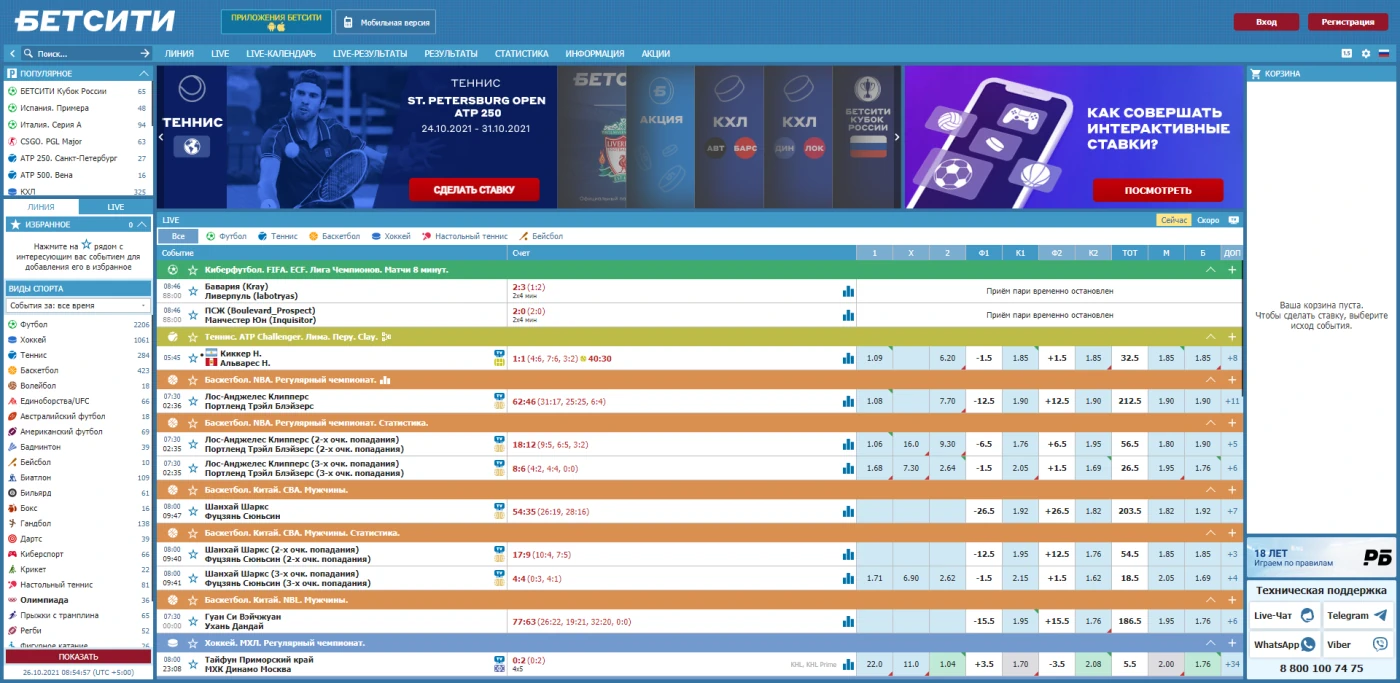Image resolution: width=1400 pixels, height=683 pixels.
Task: Open the settings gear icon in top bar
Action: click(x=1366, y=53)
